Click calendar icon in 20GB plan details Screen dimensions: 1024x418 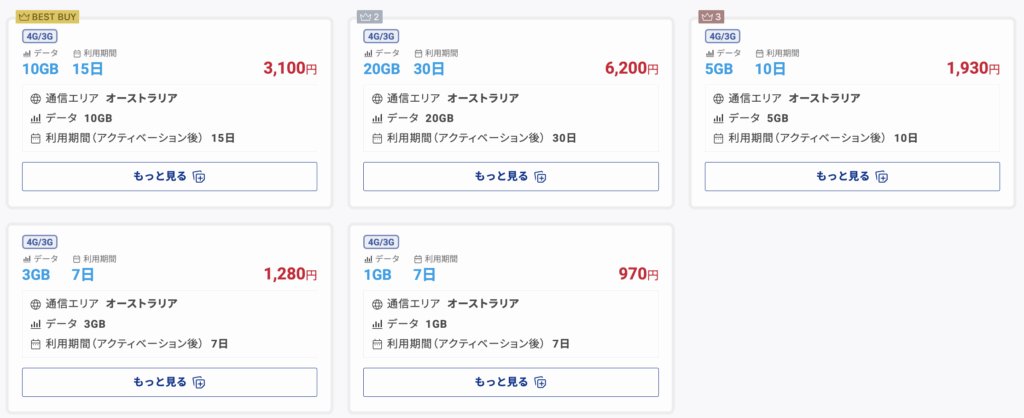[377, 138]
